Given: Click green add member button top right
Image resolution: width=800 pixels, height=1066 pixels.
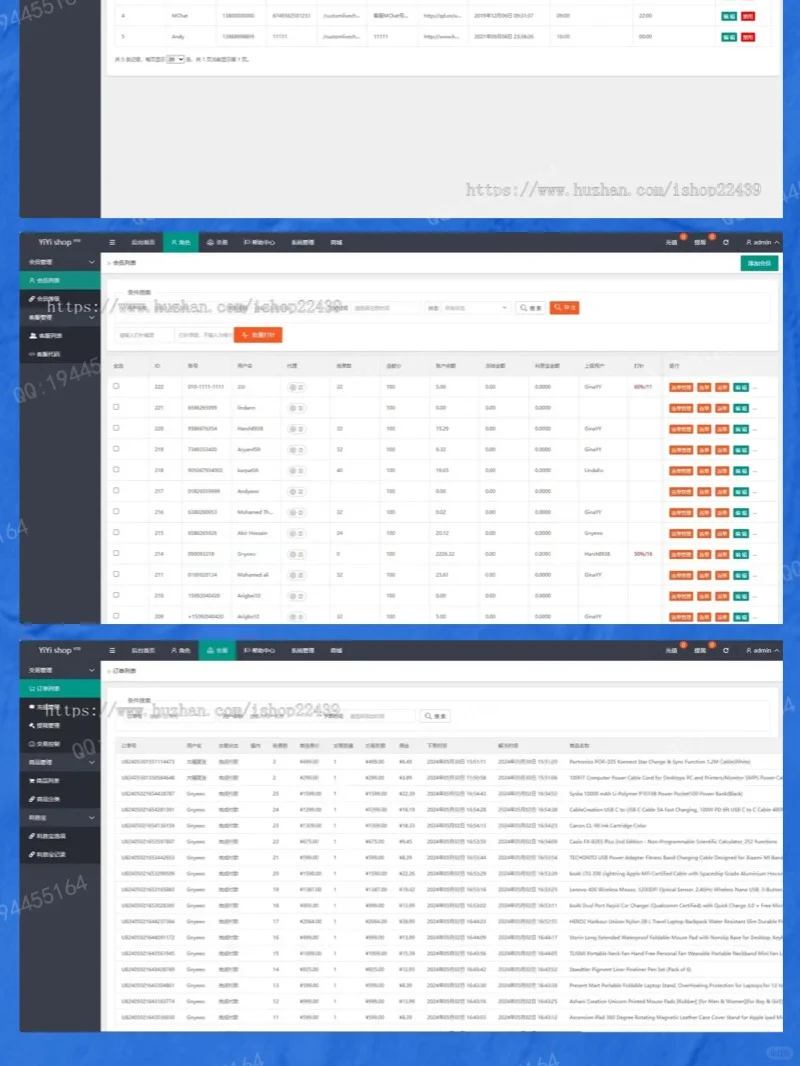Looking at the screenshot, I should (x=759, y=263).
